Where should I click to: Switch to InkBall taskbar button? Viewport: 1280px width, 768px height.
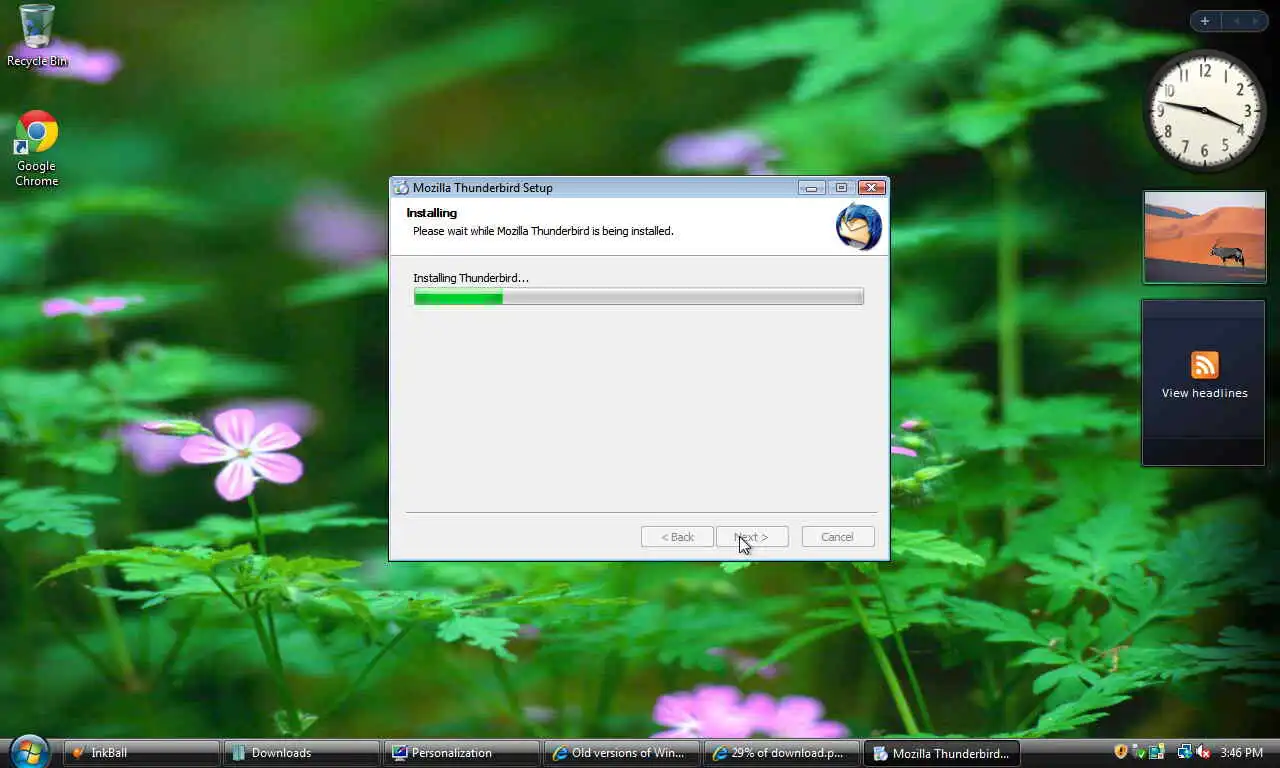tap(142, 753)
